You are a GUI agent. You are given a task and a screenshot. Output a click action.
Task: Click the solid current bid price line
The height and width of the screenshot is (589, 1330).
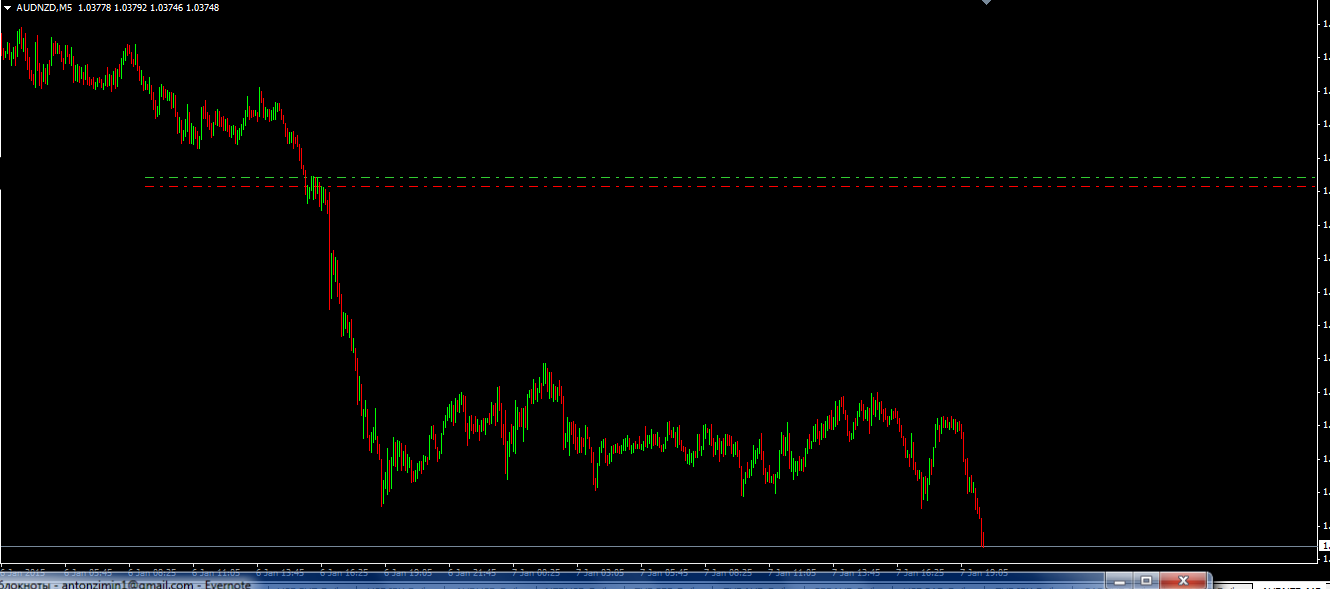click(x=658, y=546)
